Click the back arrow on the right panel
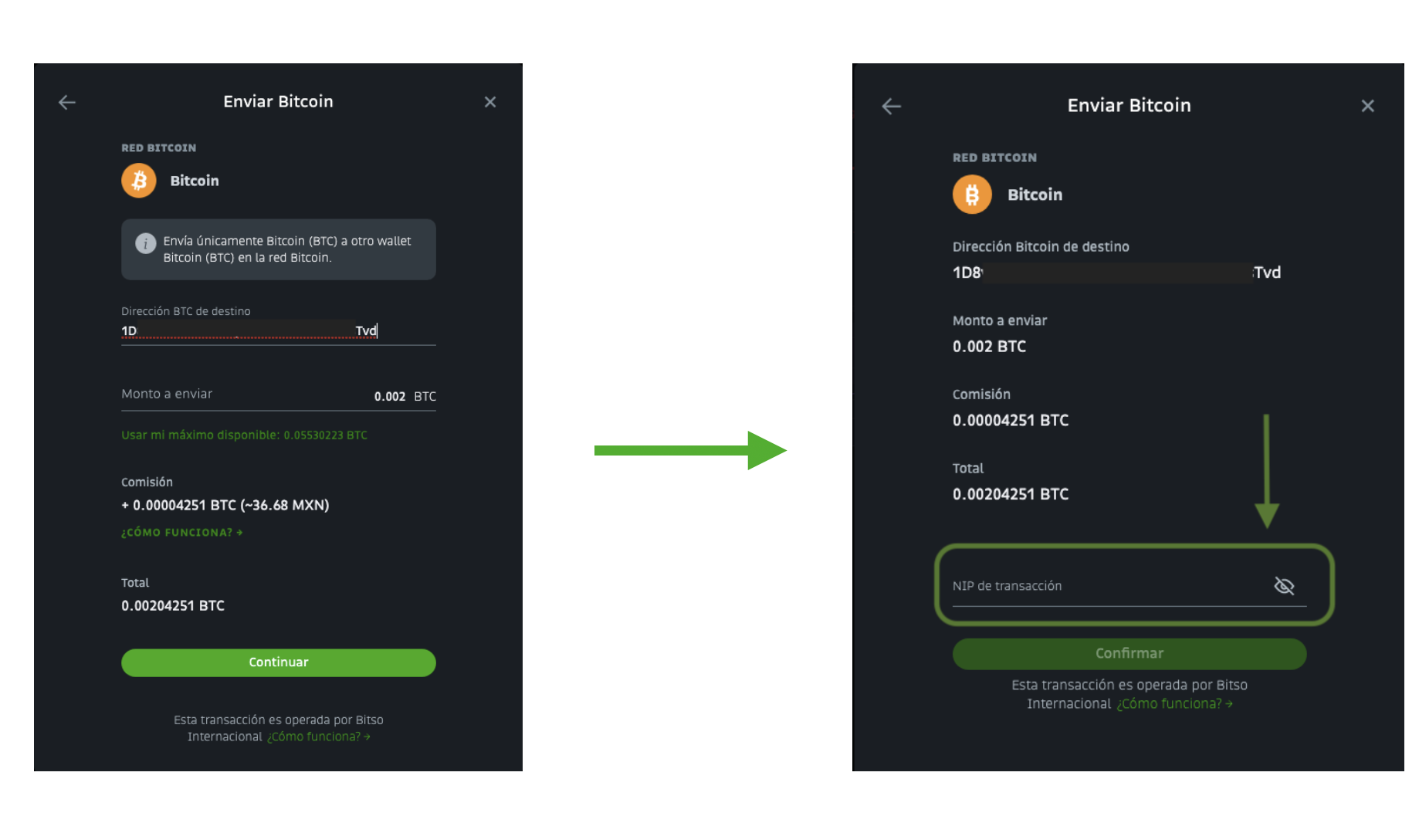This screenshot has height=840, width=1419. pyautogui.click(x=892, y=106)
